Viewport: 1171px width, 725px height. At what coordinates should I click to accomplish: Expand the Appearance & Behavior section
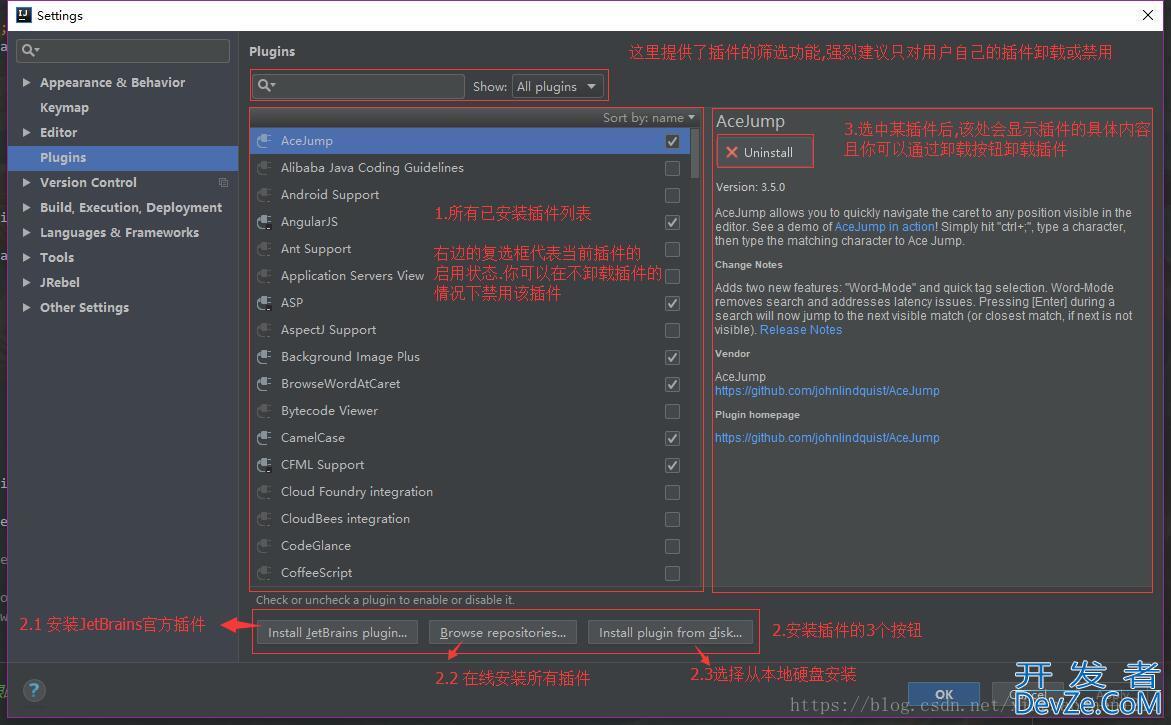pyautogui.click(x=26, y=82)
